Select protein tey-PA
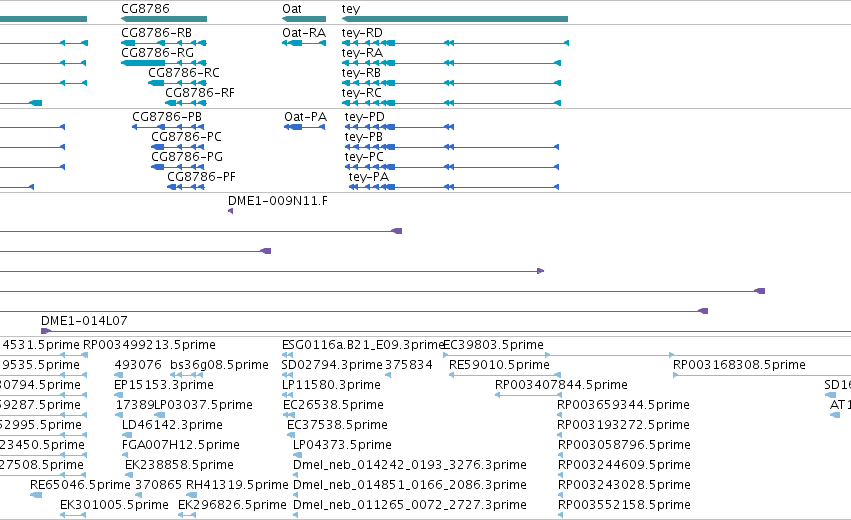851x520 pixels. 454,187
